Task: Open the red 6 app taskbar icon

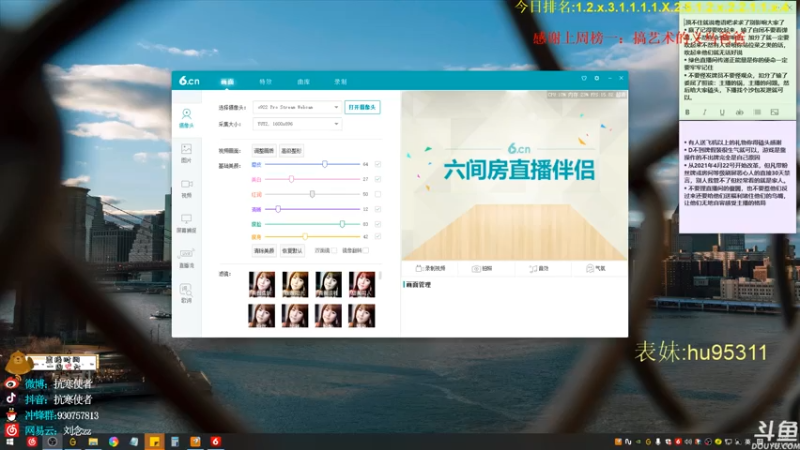Action: coord(216,442)
